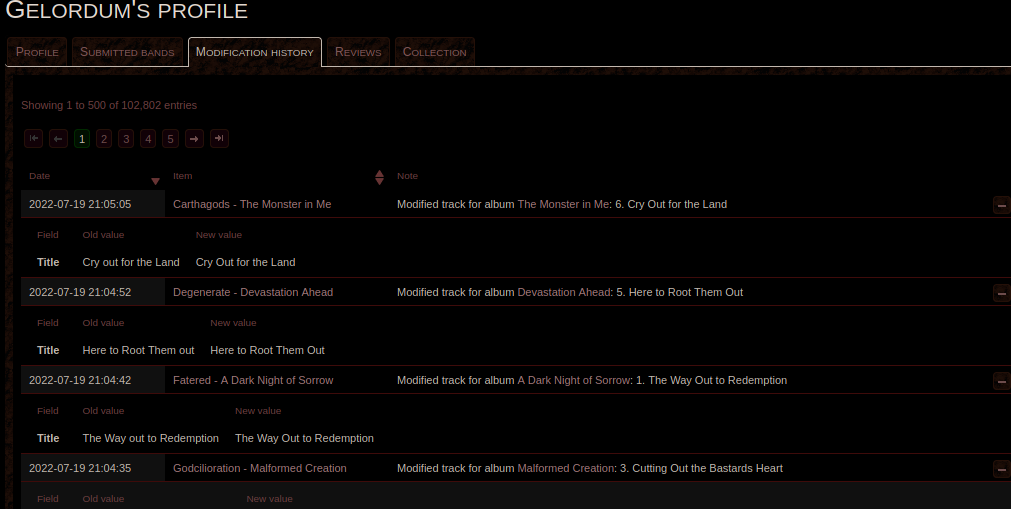Open A Dark Night of Sorrow link in note
The width and height of the screenshot is (1011, 509).
(x=574, y=381)
